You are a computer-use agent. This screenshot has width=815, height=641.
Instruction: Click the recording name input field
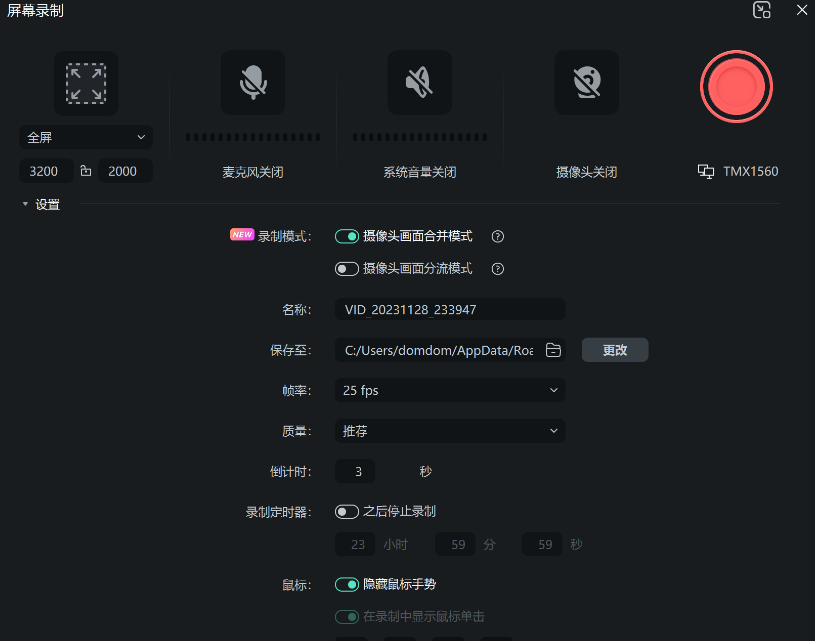click(449, 308)
